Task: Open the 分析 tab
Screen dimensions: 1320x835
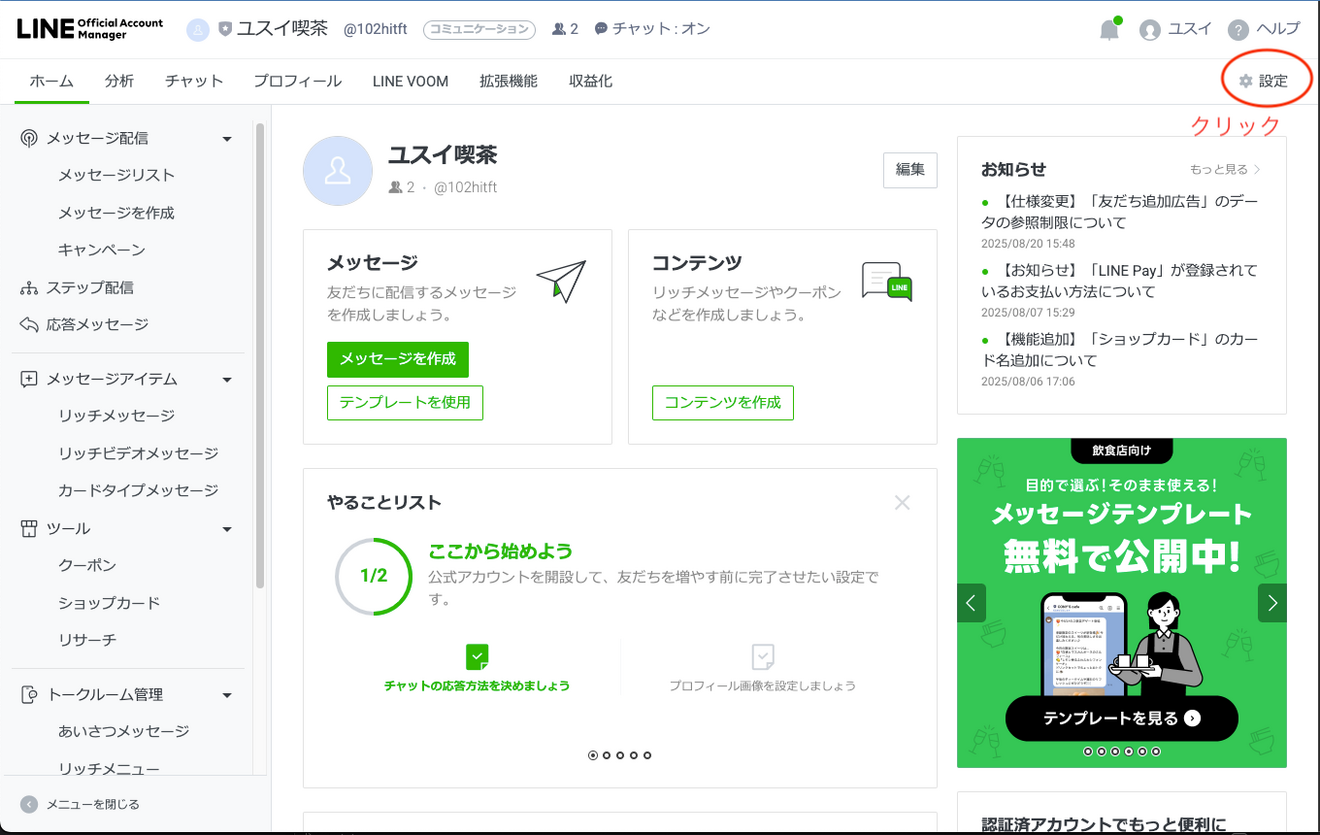Action: (x=119, y=81)
